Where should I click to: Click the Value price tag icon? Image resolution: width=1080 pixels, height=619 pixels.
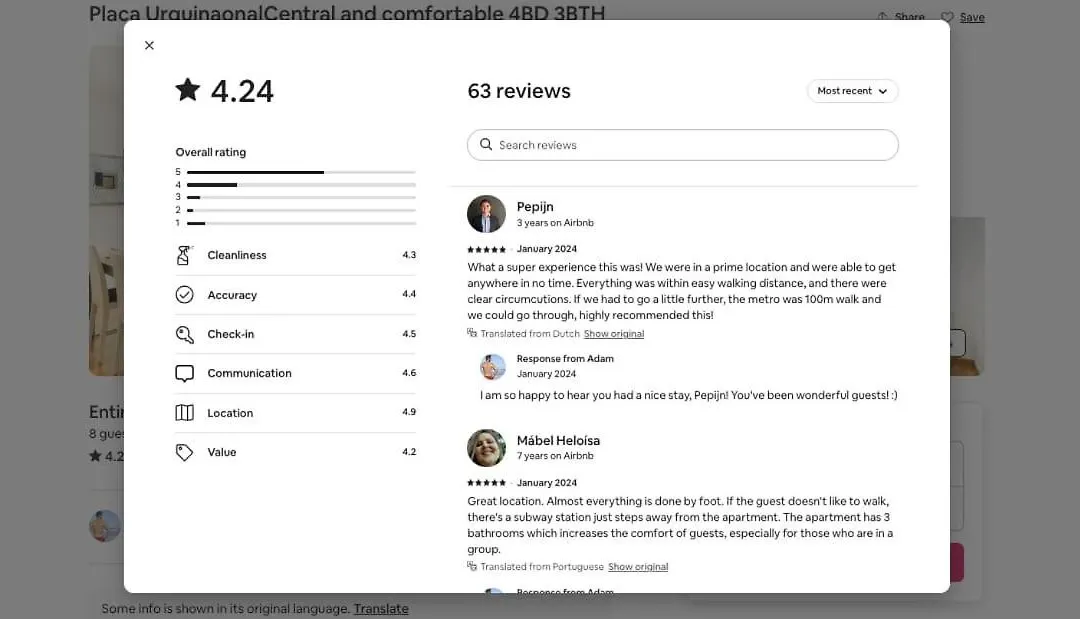(184, 452)
